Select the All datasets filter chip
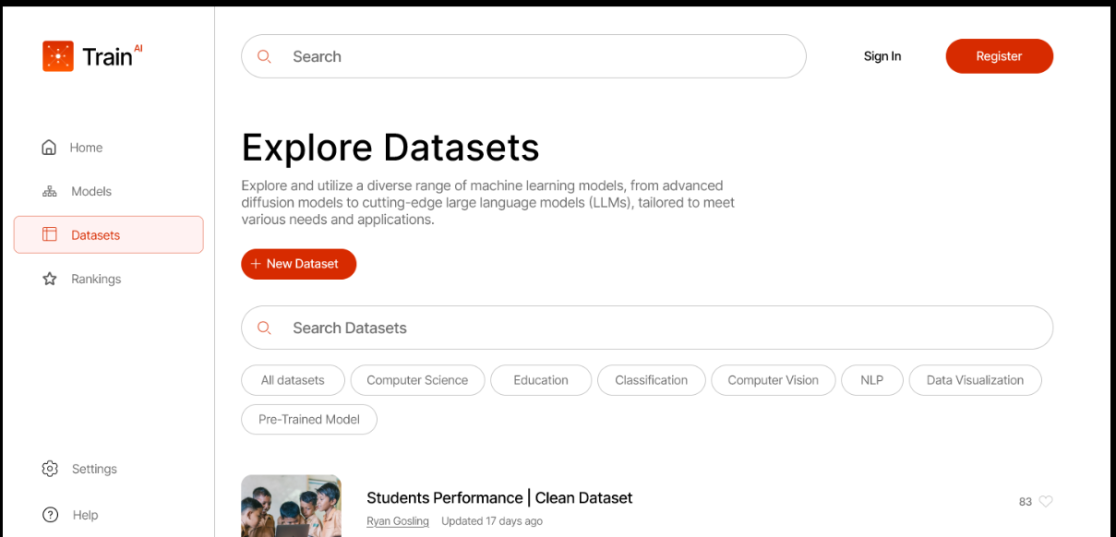1116x537 pixels. pos(293,380)
